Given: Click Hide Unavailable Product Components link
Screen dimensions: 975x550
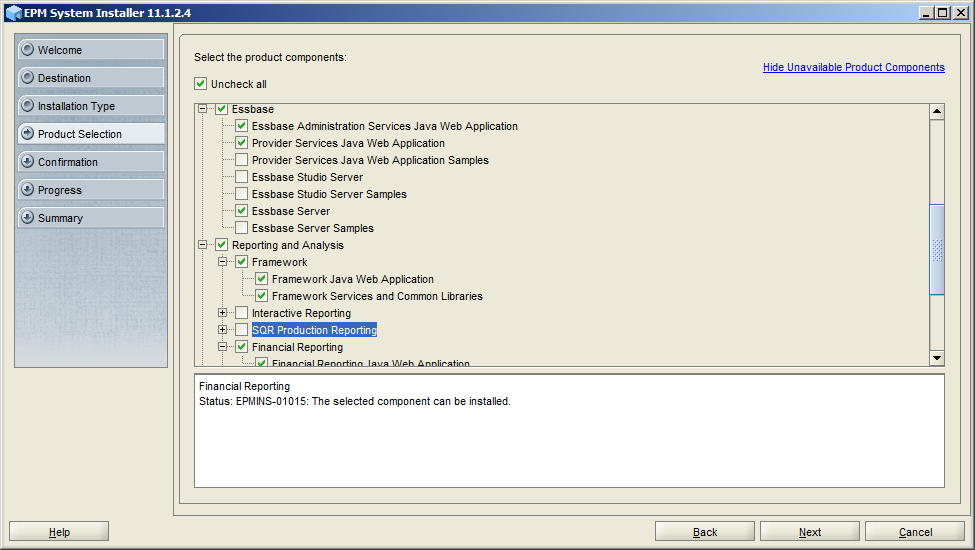Looking at the screenshot, I should 854,67.
